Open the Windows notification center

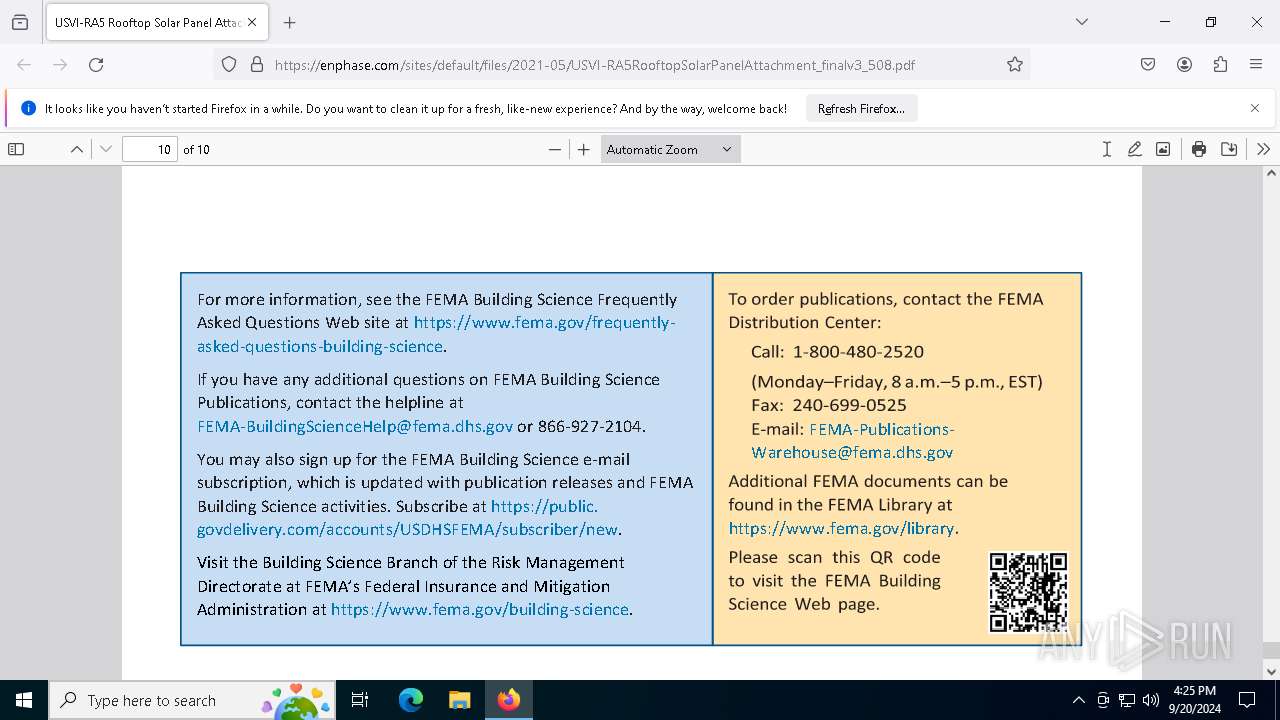coord(1247,700)
